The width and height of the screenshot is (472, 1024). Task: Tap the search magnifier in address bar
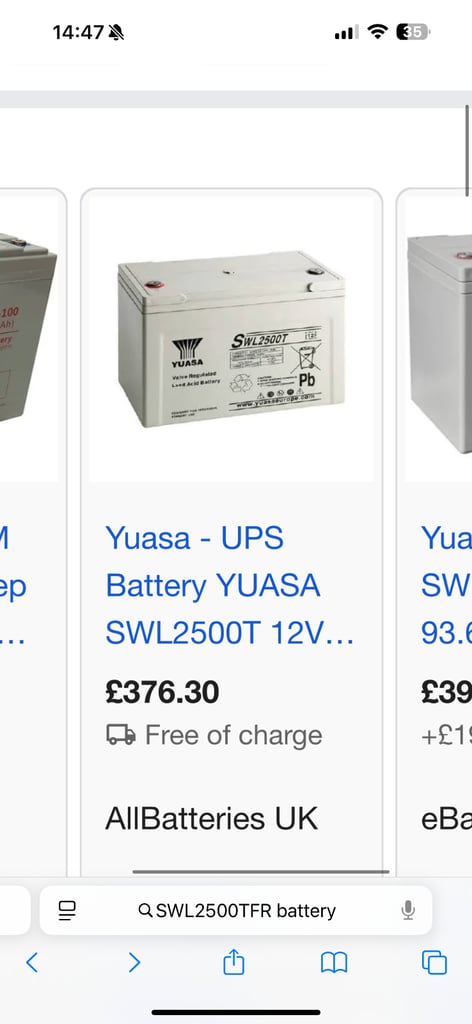point(146,910)
